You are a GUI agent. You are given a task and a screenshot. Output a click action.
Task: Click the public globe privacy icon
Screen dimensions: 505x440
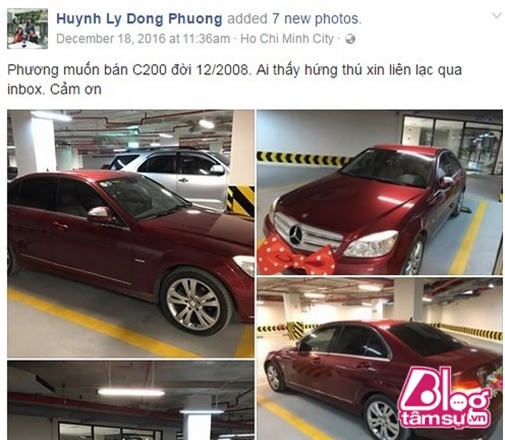350,39
